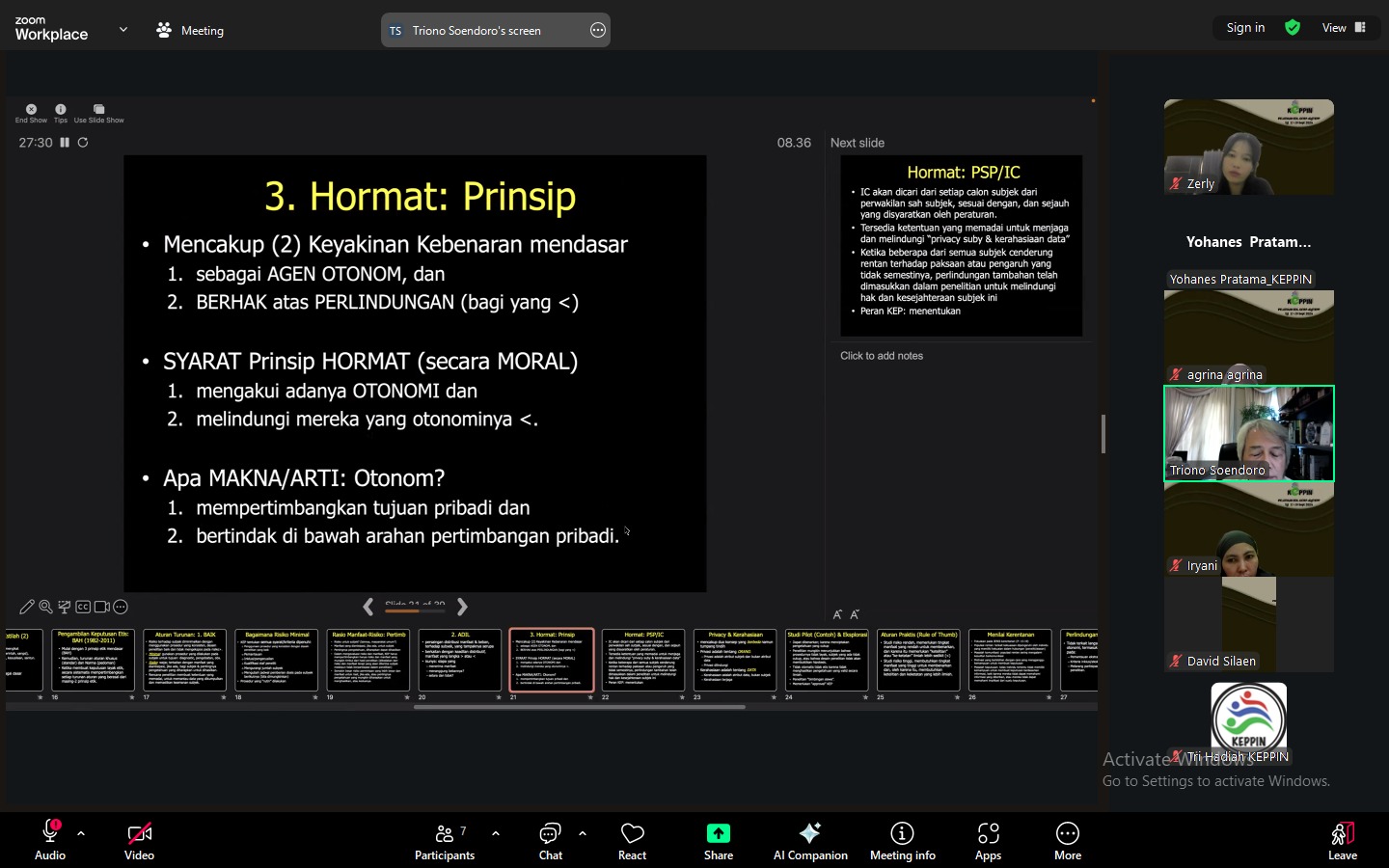Click the green encryption shield icon

point(1293,28)
